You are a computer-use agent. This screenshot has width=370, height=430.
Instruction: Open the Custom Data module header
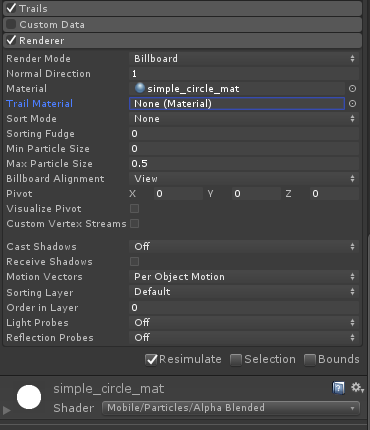(x=182, y=24)
